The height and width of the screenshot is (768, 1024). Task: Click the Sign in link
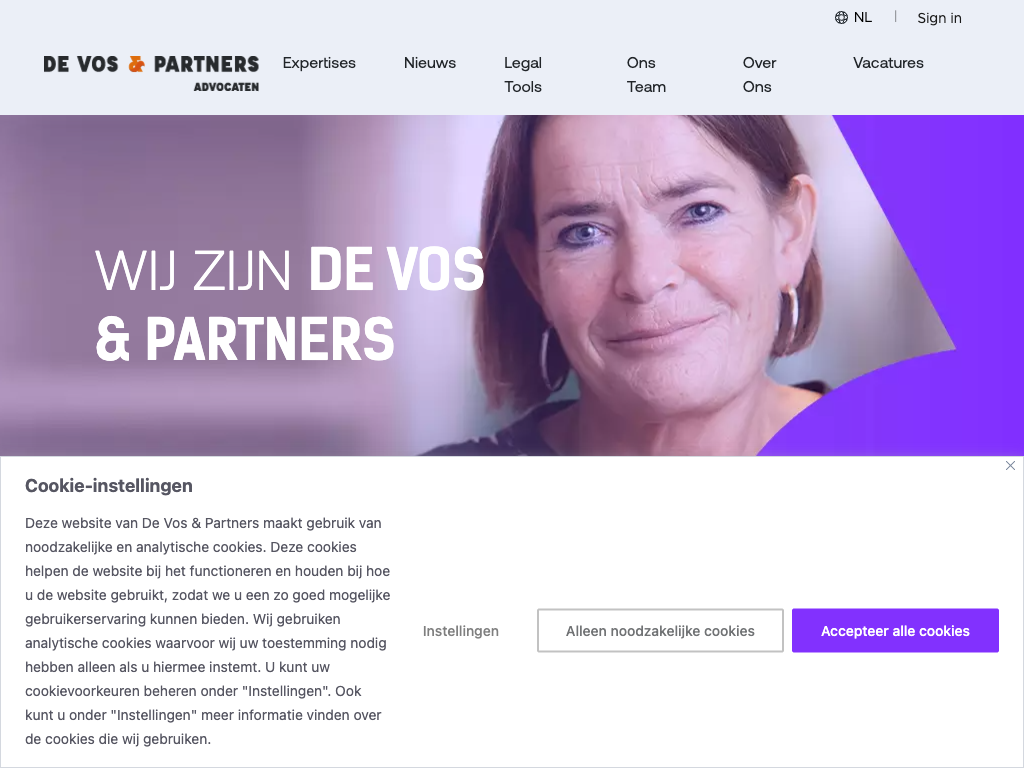(x=939, y=18)
